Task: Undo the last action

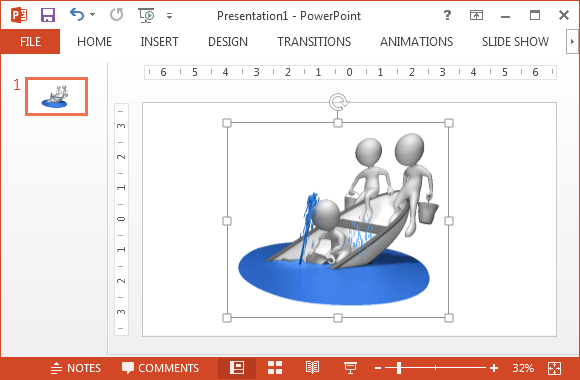Action: [77, 15]
